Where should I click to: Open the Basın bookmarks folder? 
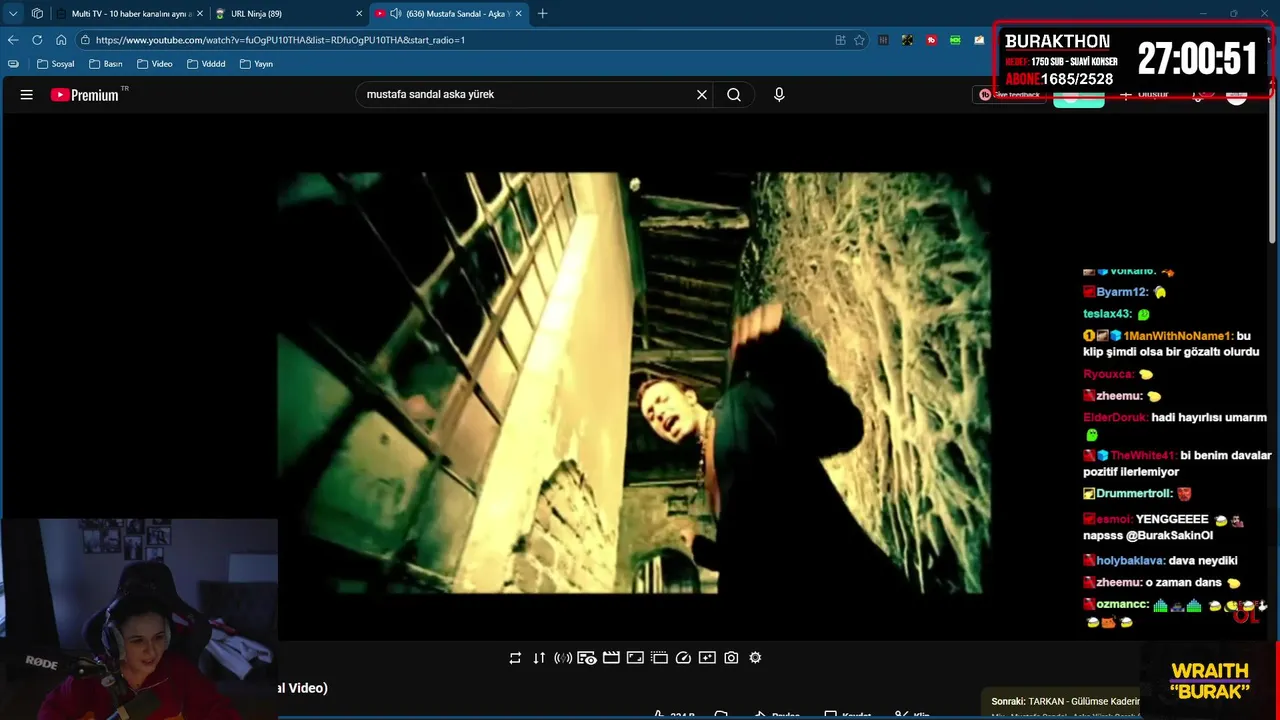106,64
